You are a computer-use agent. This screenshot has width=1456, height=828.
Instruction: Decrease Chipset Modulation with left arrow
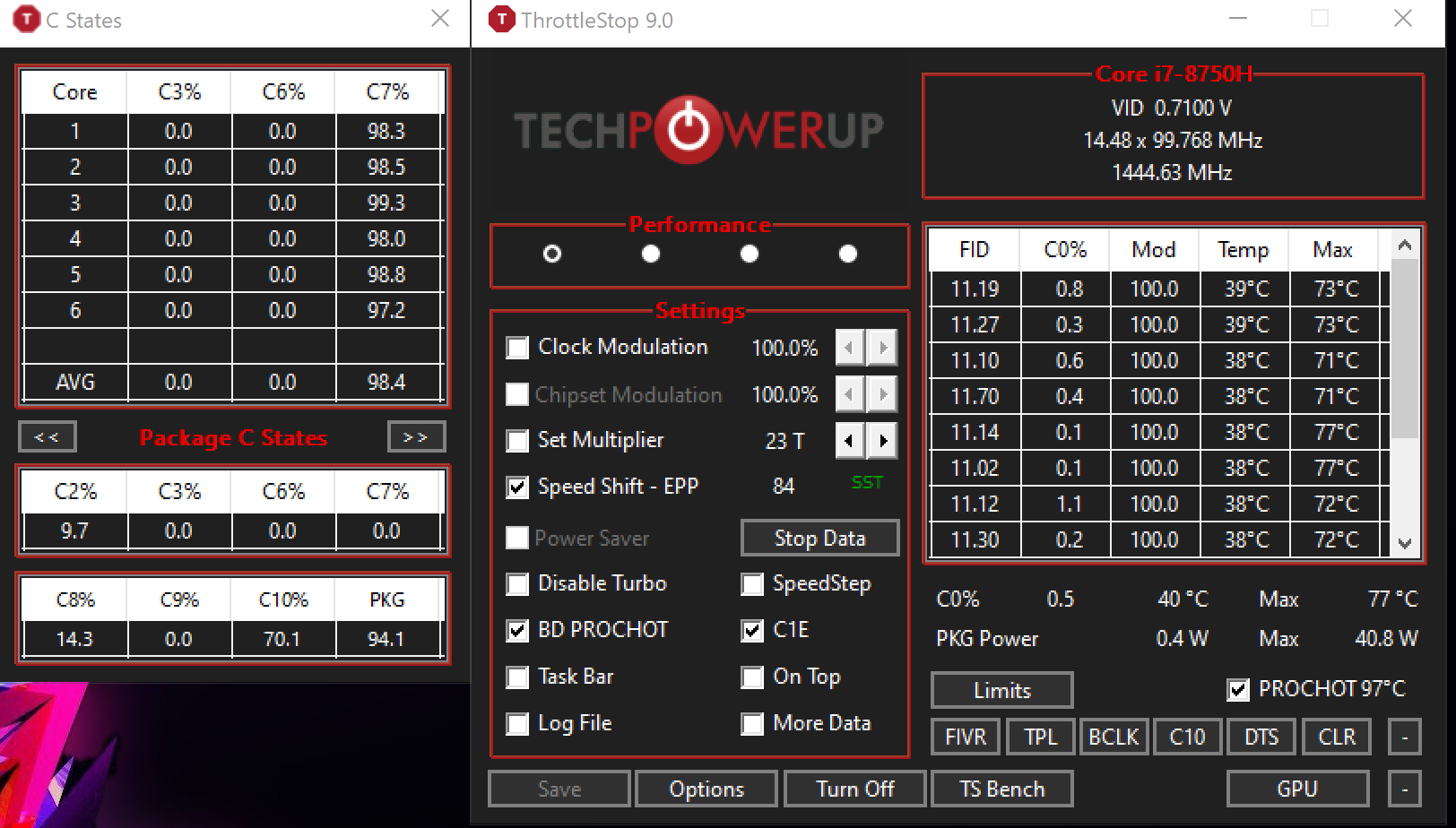point(849,394)
